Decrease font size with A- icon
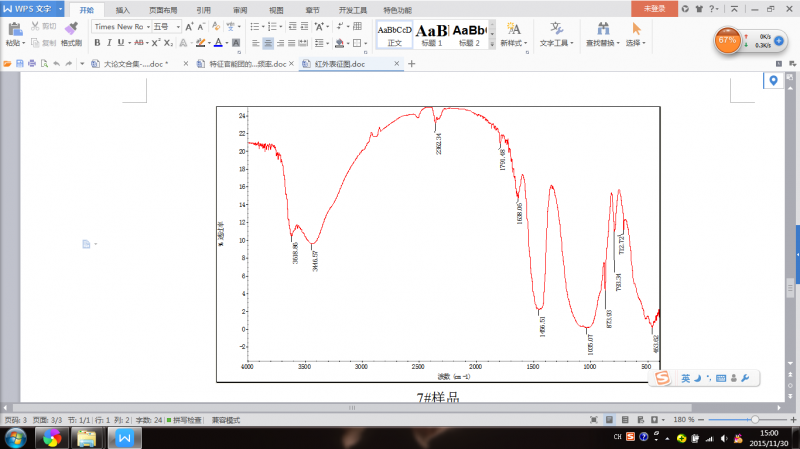Image resolution: width=800 pixels, height=449 pixels. click(x=202, y=27)
